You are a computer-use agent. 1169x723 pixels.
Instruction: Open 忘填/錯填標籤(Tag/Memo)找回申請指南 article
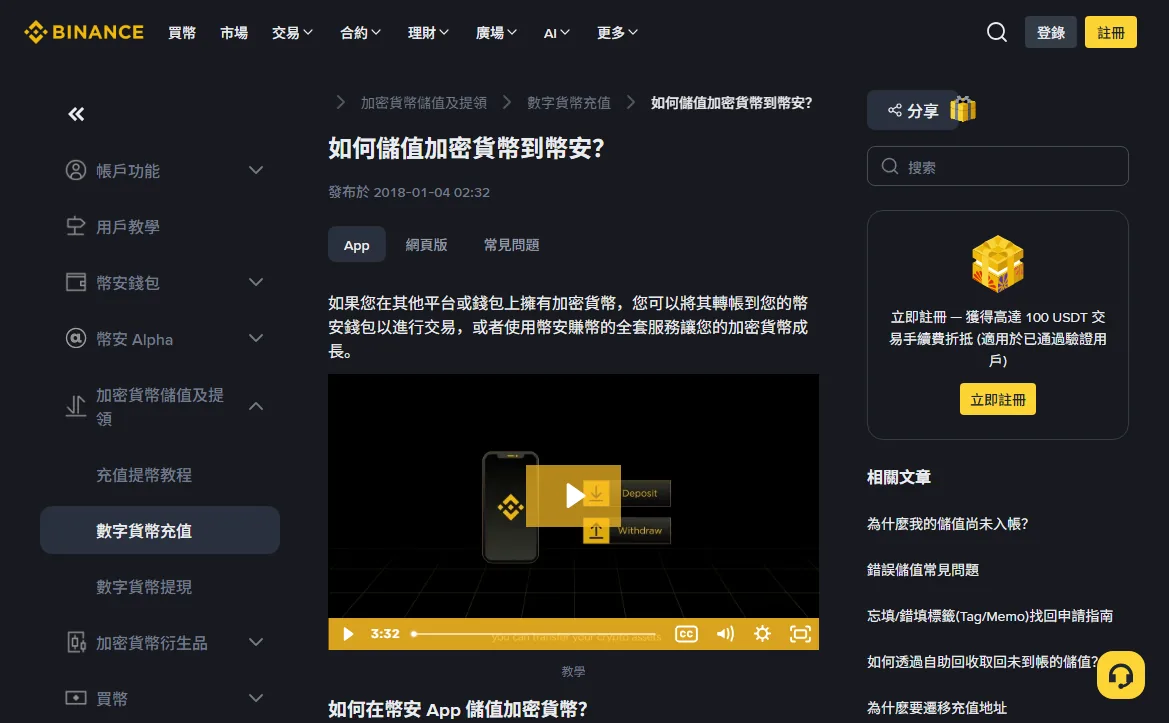990,616
